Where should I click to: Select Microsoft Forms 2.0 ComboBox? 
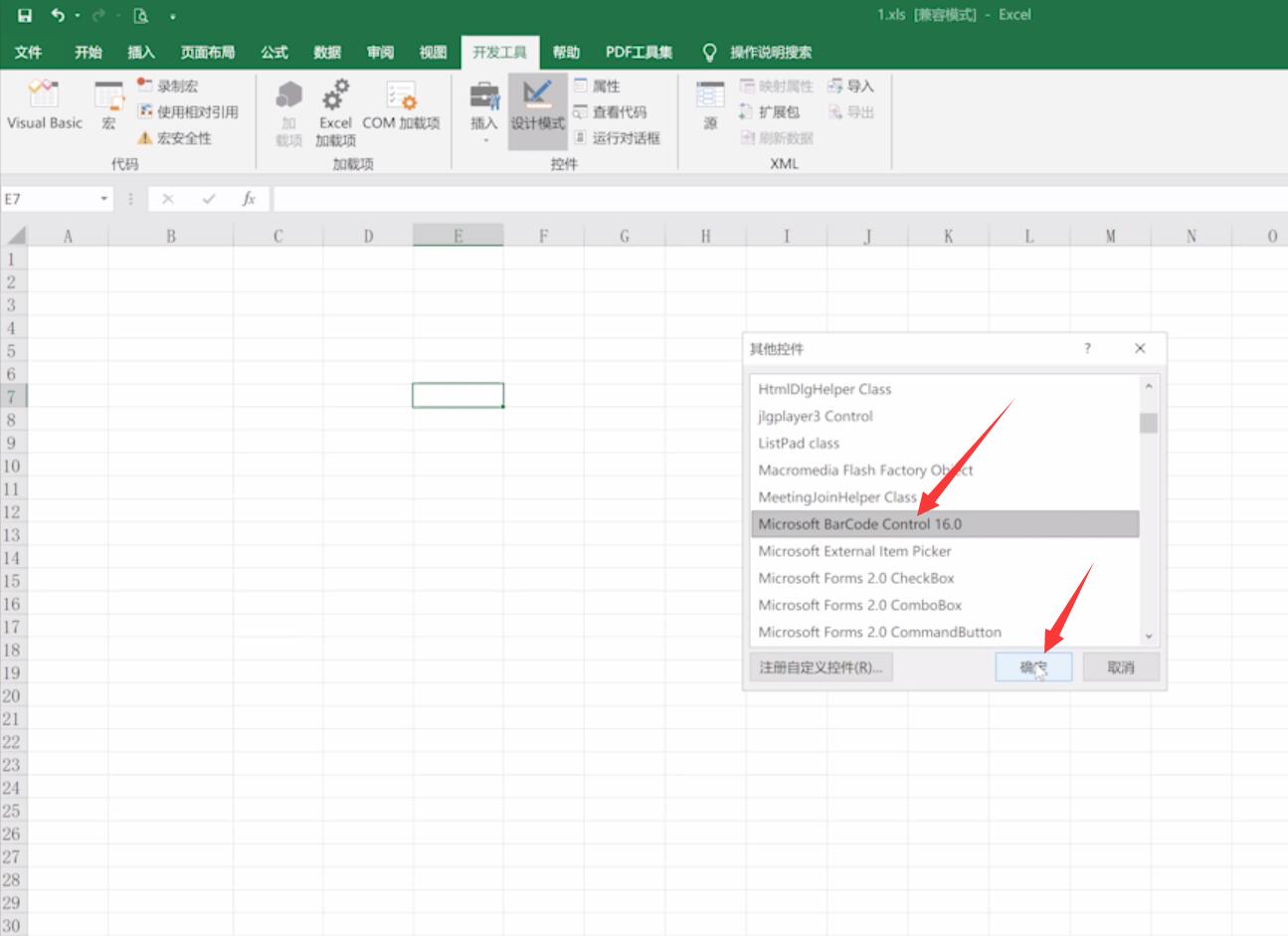(945, 605)
